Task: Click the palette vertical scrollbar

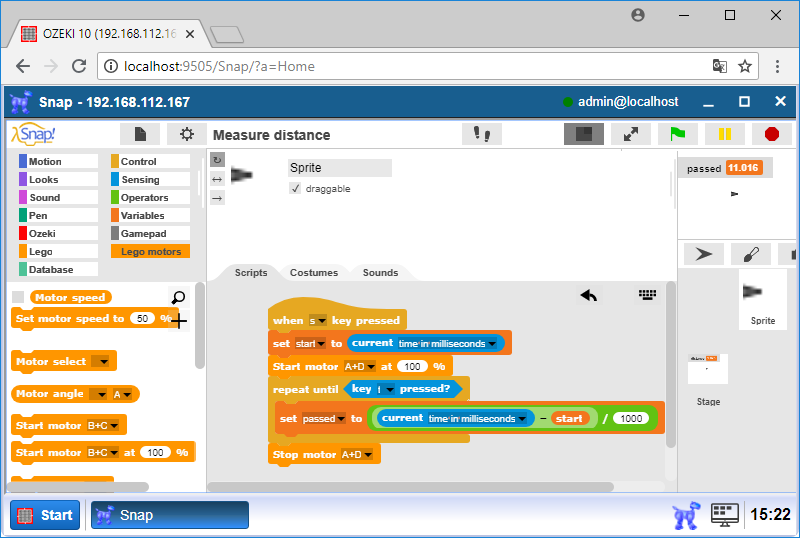Action: click(199, 325)
